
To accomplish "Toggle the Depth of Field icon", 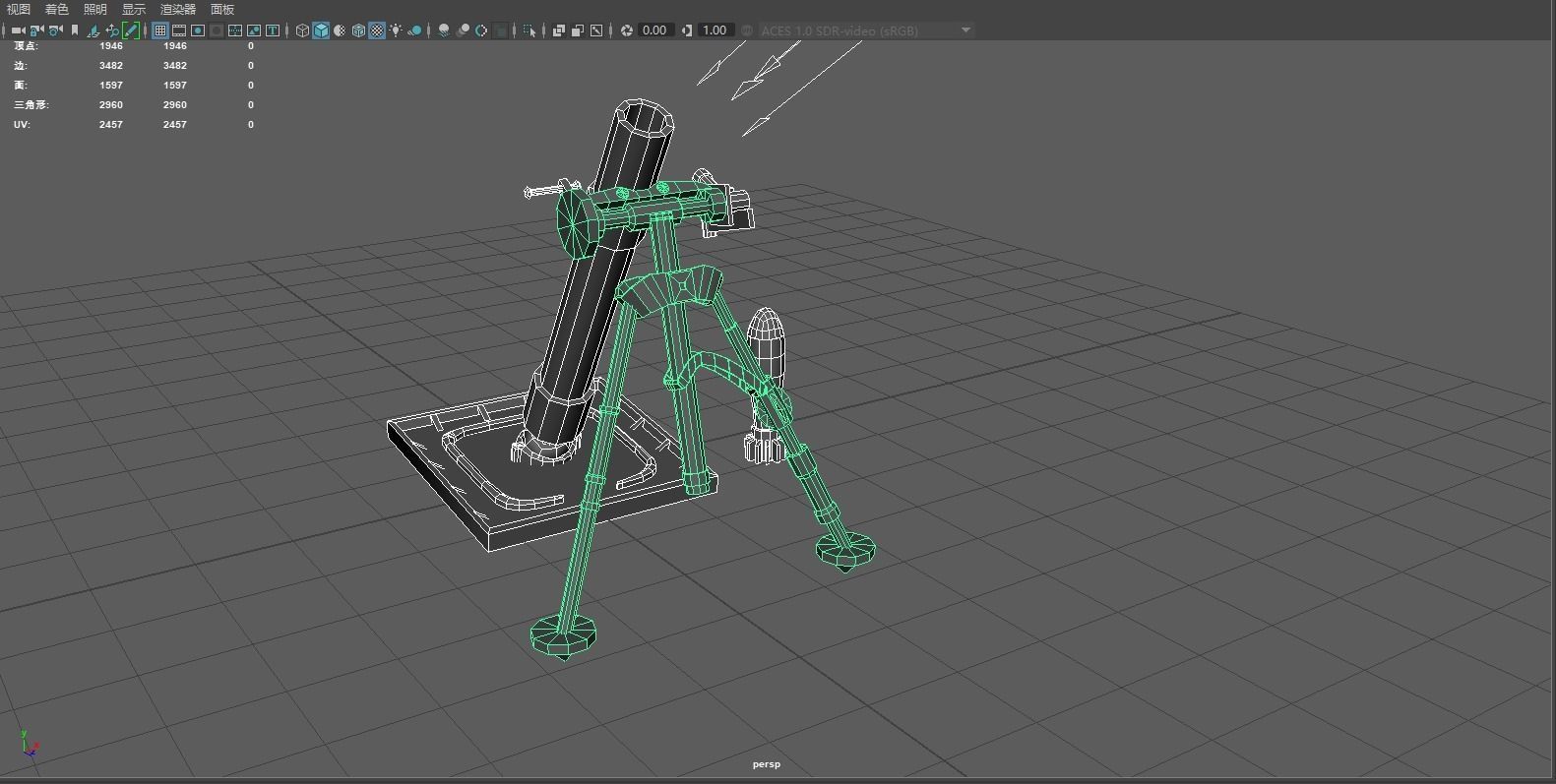I will (500, 30).
